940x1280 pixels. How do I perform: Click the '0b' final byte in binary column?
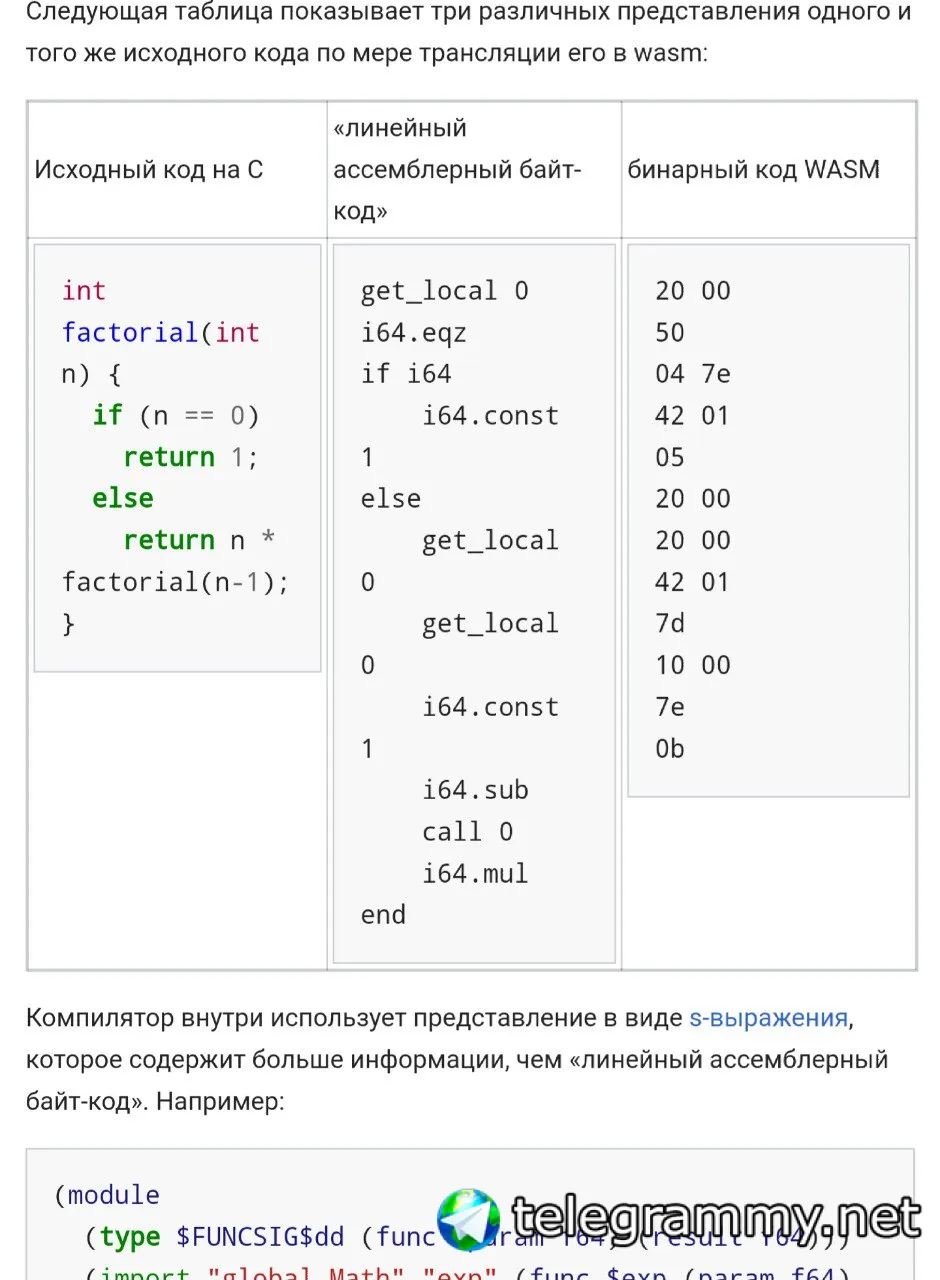(x=670, y=748)
